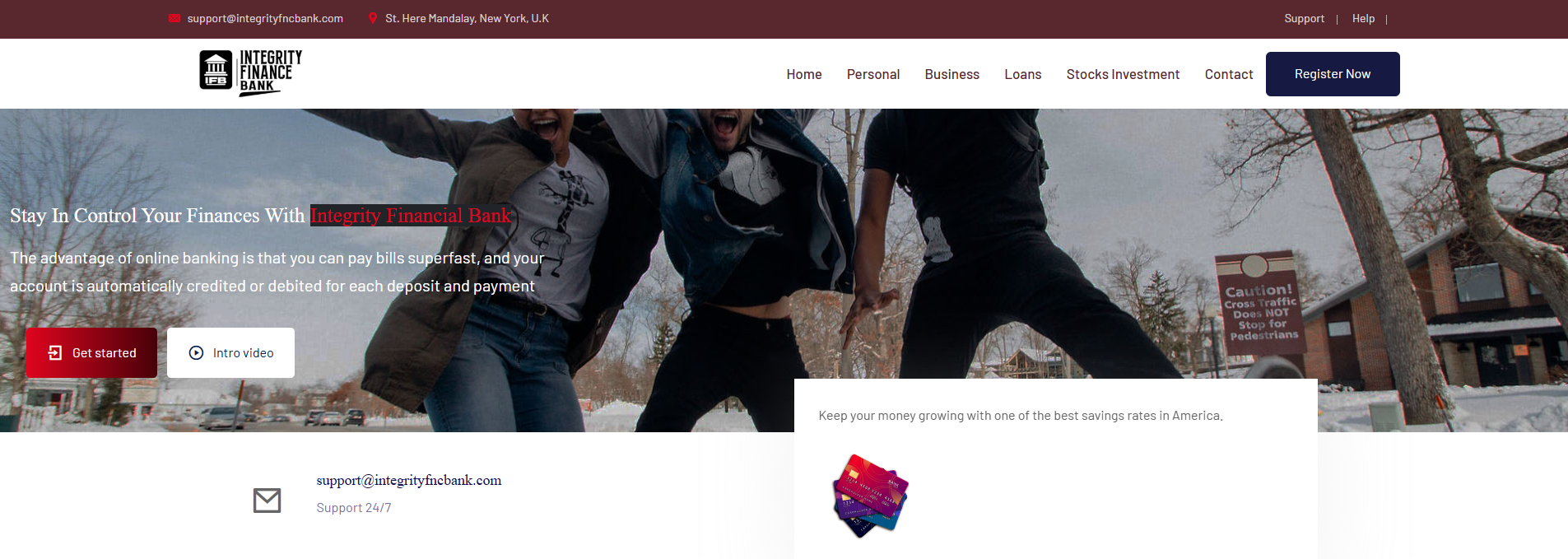Go to the Loans page
This screenshot has width=1568, height=559.
coord(1023,74)
